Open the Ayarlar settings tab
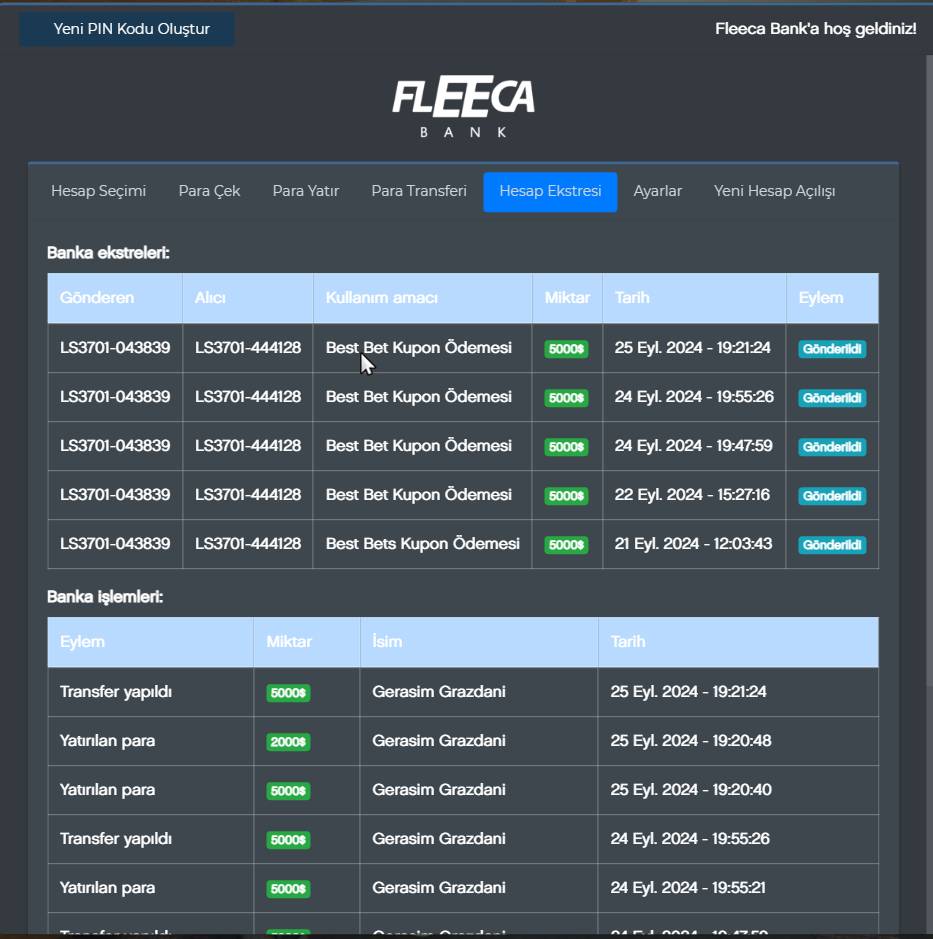The height and width of the screenshot is (939, 933). (657, 191)
